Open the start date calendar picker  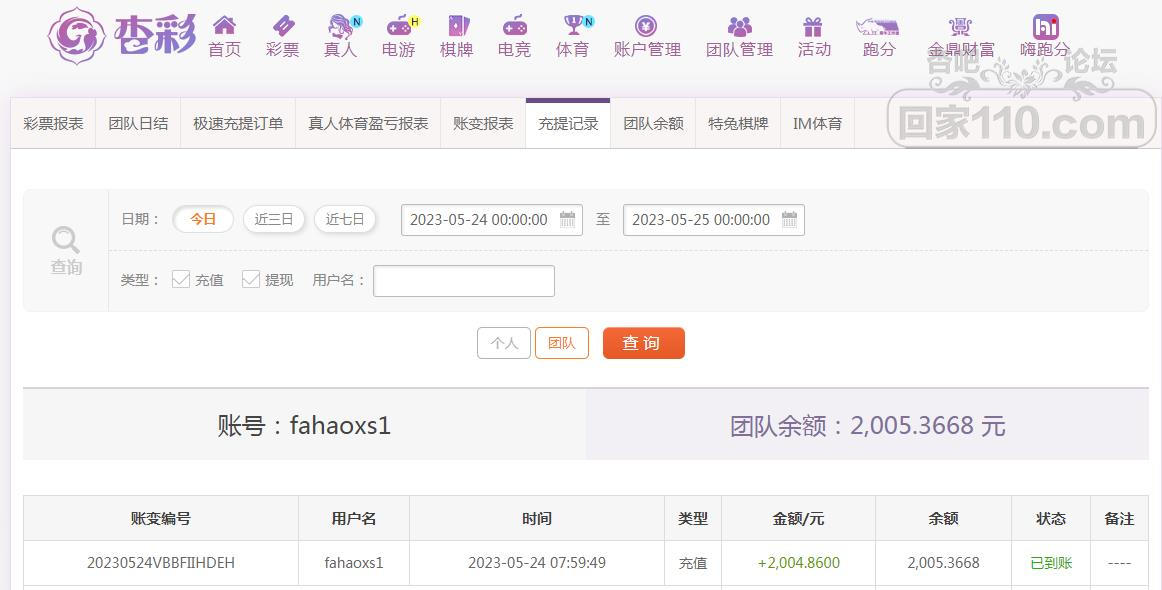pos(568,219)
